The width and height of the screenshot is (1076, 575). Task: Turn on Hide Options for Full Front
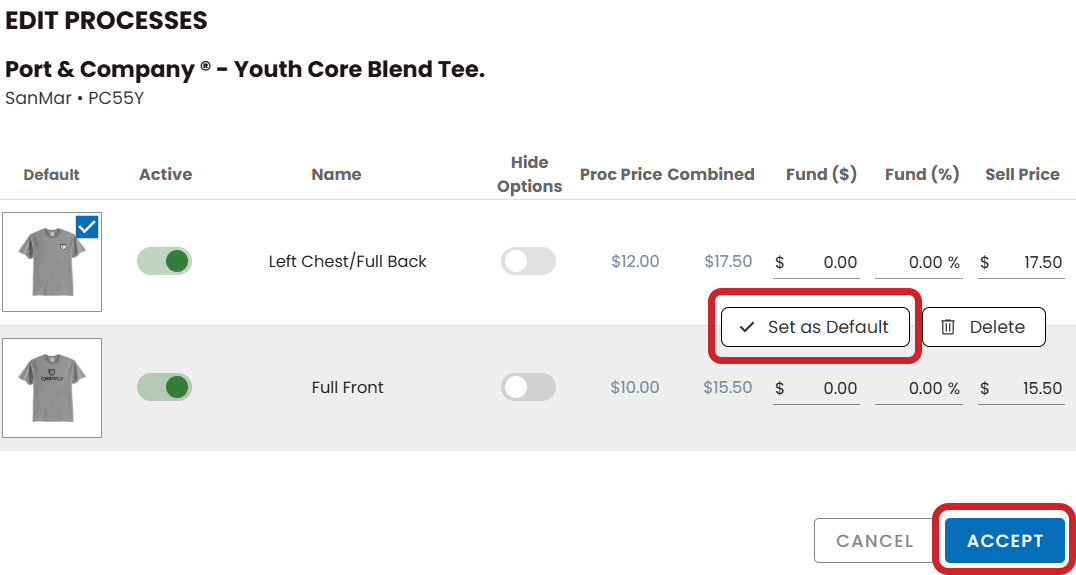[x=528, y=387]
